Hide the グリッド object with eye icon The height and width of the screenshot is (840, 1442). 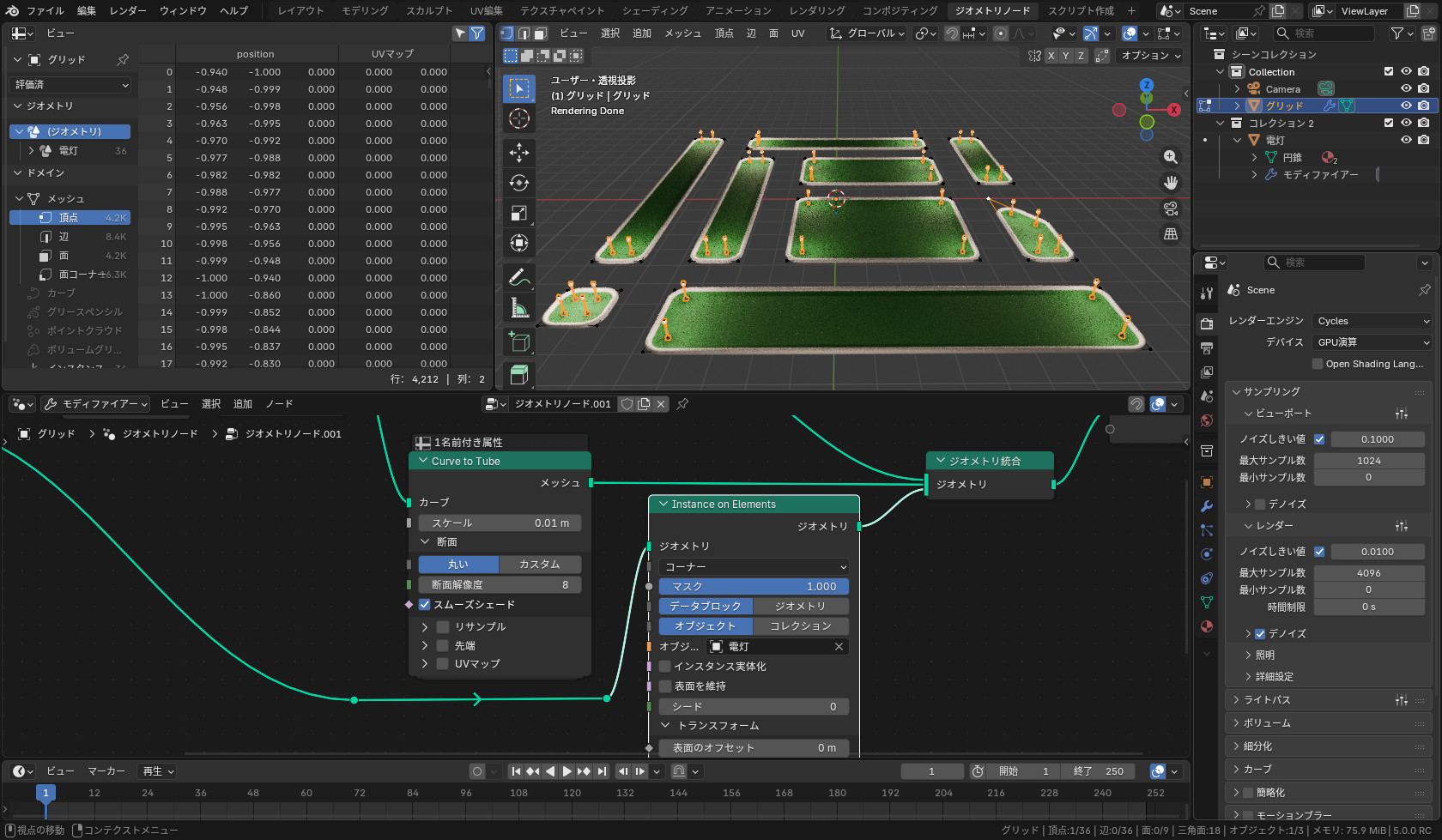pos(1406,106)
